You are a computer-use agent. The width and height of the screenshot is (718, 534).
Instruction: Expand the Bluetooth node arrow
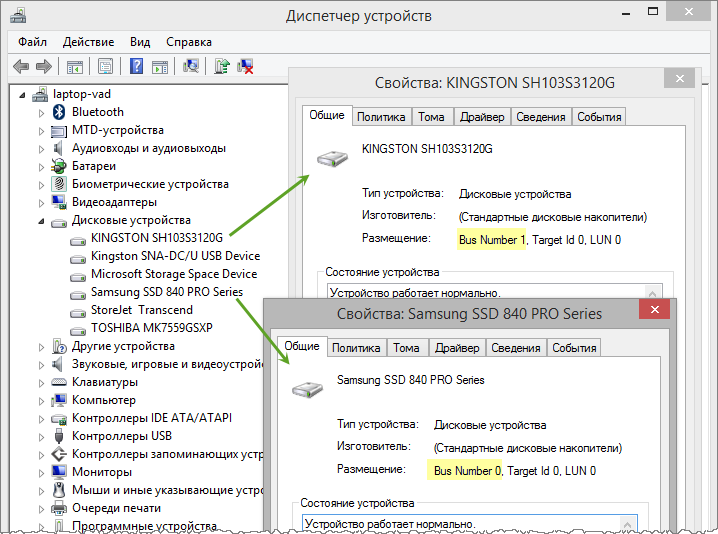pos(41,113)
